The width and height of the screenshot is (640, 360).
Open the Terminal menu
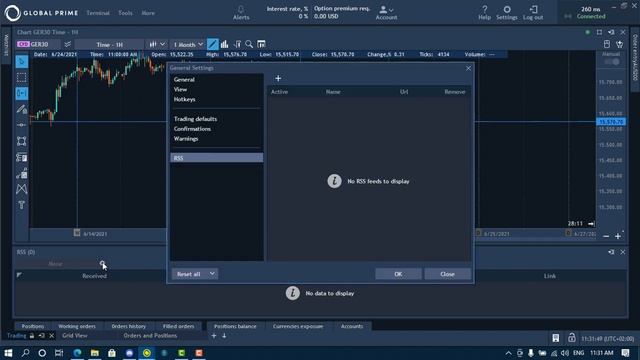pyautogui.click(x=98, y=13)
